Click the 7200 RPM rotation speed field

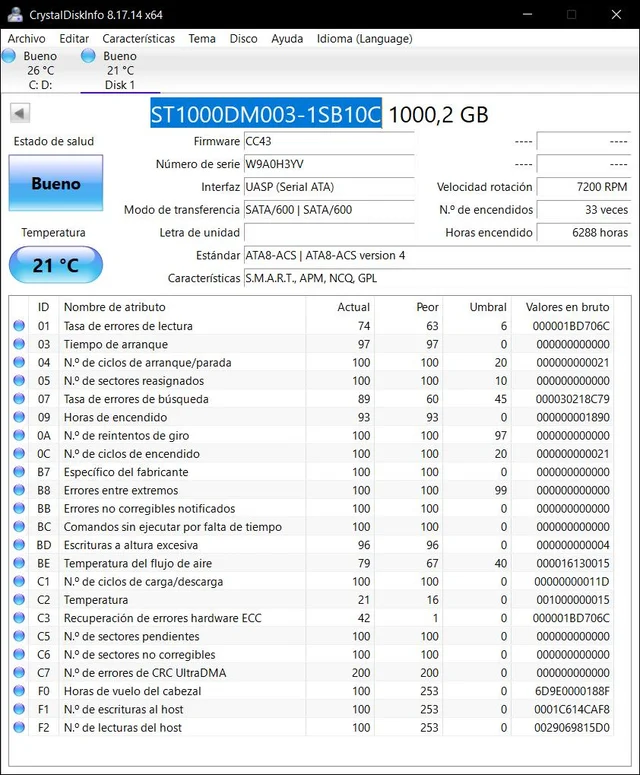584,187
